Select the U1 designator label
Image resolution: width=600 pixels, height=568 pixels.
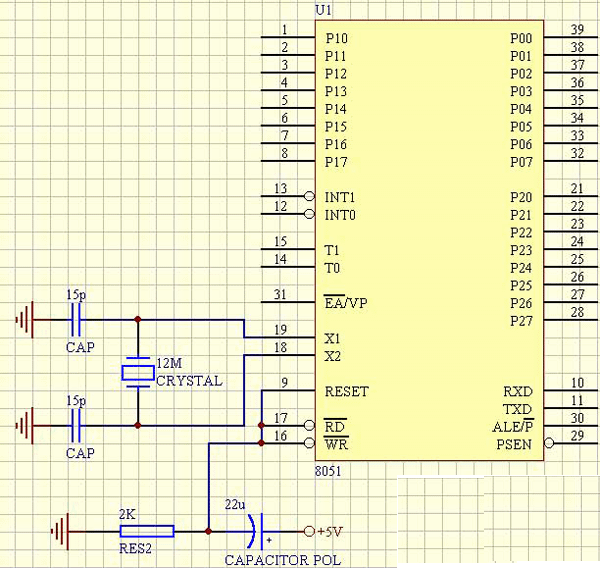323,10
